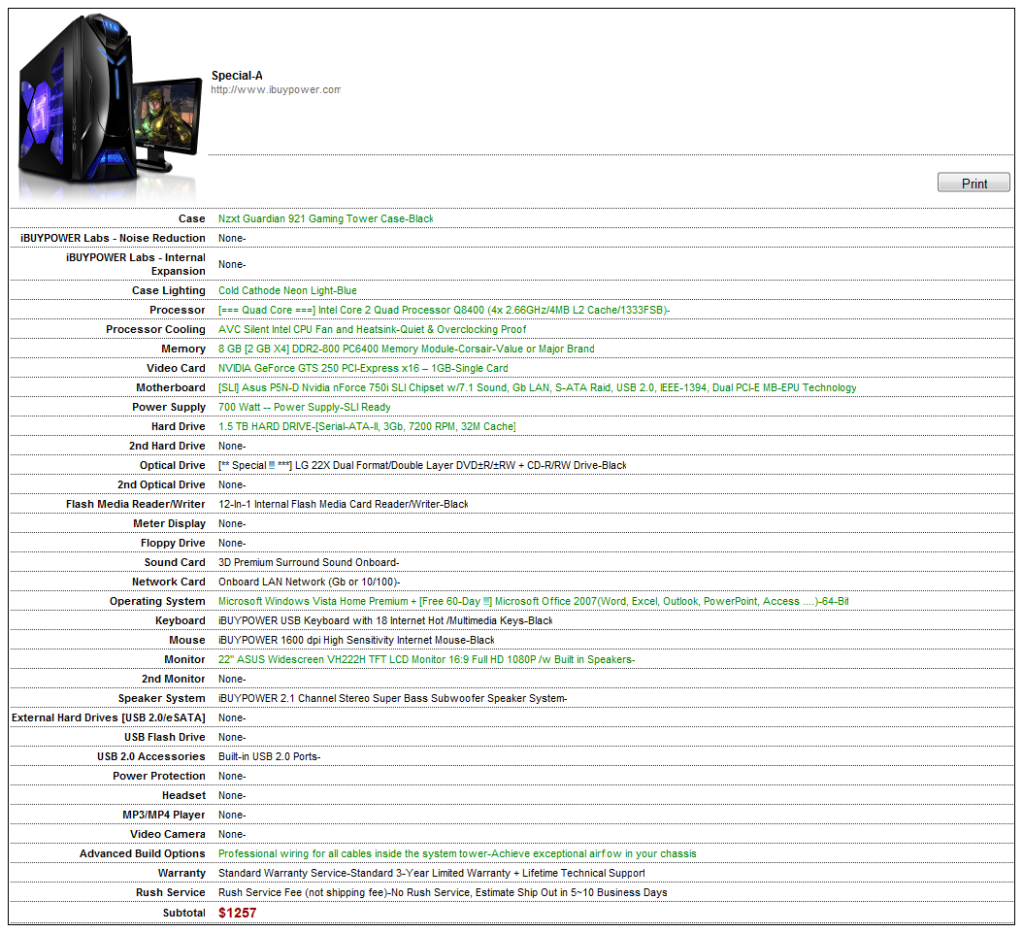Select the Nzxt Guardian 921 case entry
Image resolution: width=1023 pixels, height=933 pixels.
click(x=325, y=218)
